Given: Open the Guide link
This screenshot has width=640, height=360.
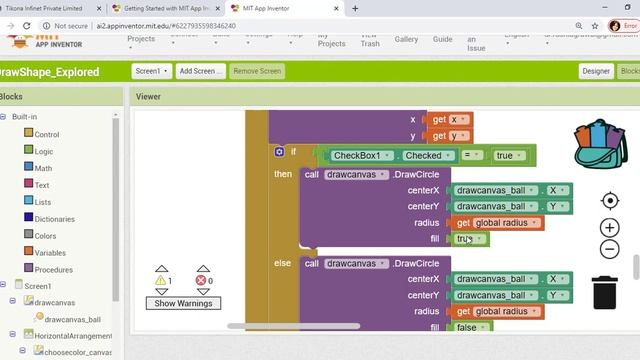Looking at the screenshot, I should [442, 39].
